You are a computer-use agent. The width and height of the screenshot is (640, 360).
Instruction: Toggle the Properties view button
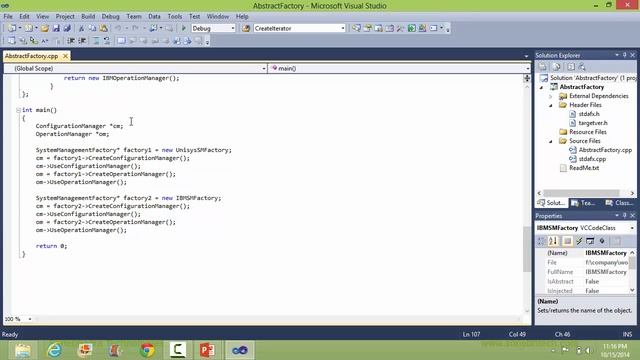[x=567, y=241]
